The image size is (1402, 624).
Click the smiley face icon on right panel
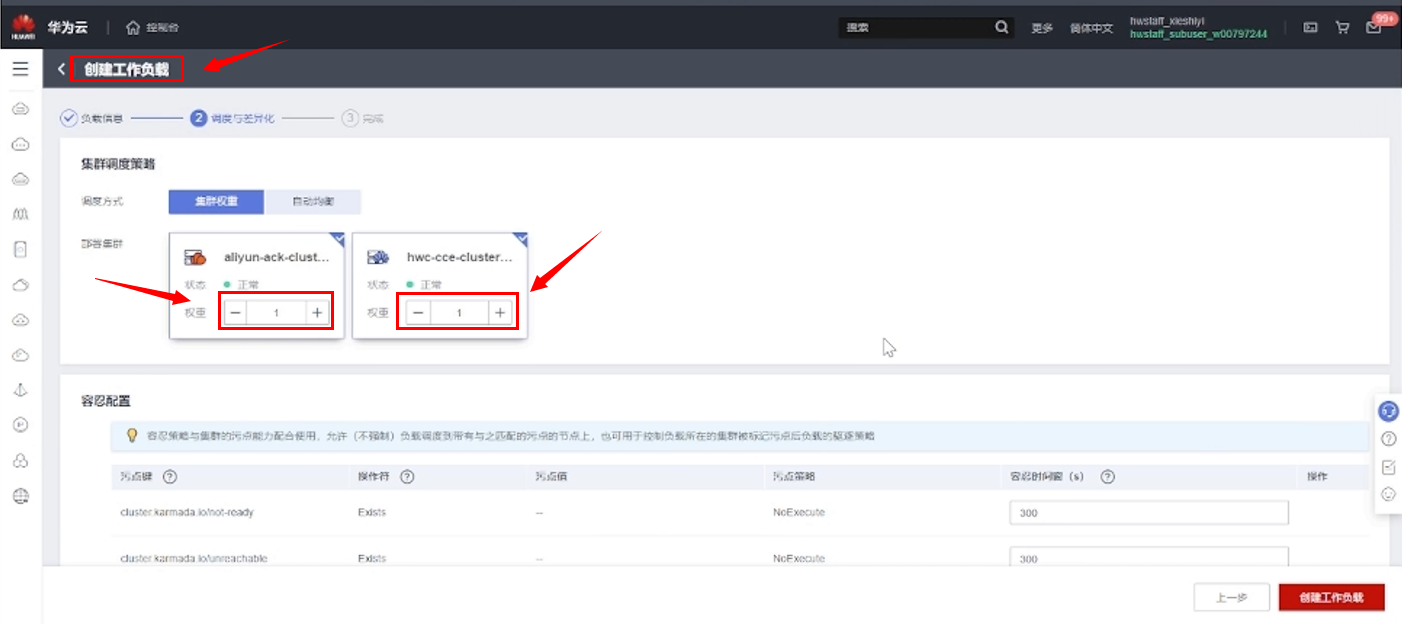1388,494
